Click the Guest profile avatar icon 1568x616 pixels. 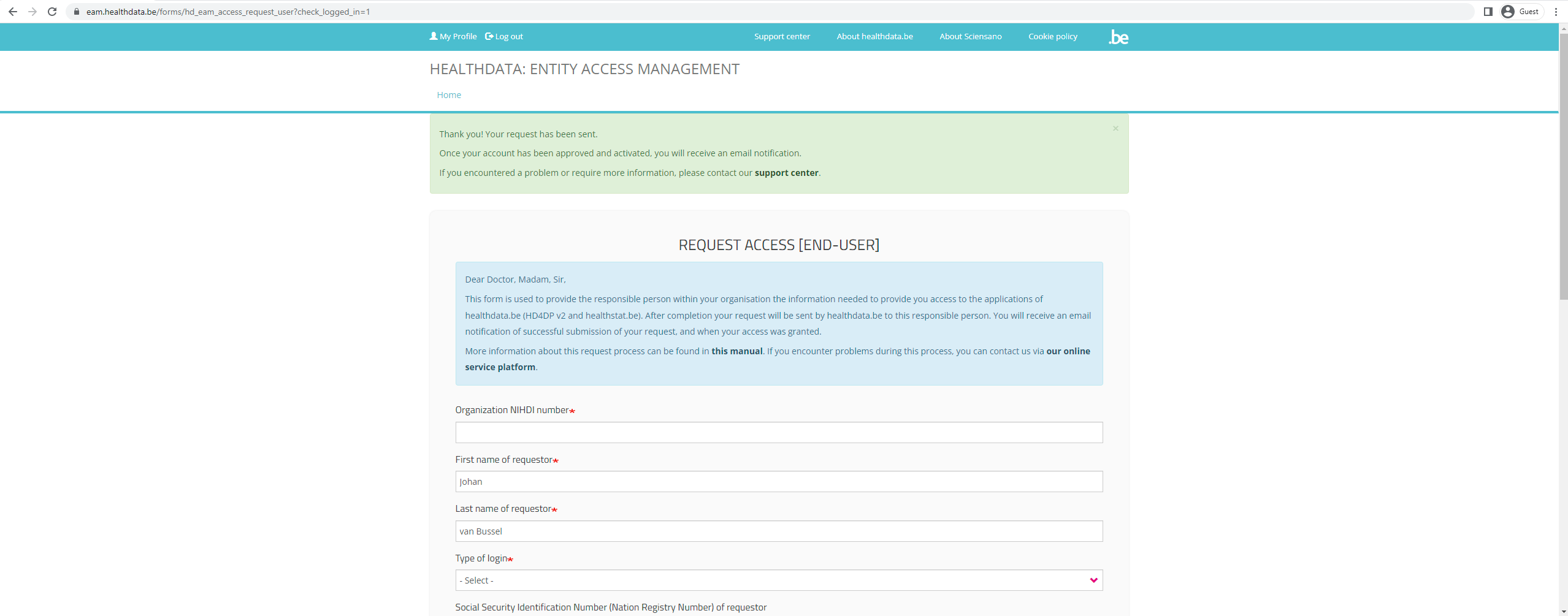click(x=1508, y=12)
